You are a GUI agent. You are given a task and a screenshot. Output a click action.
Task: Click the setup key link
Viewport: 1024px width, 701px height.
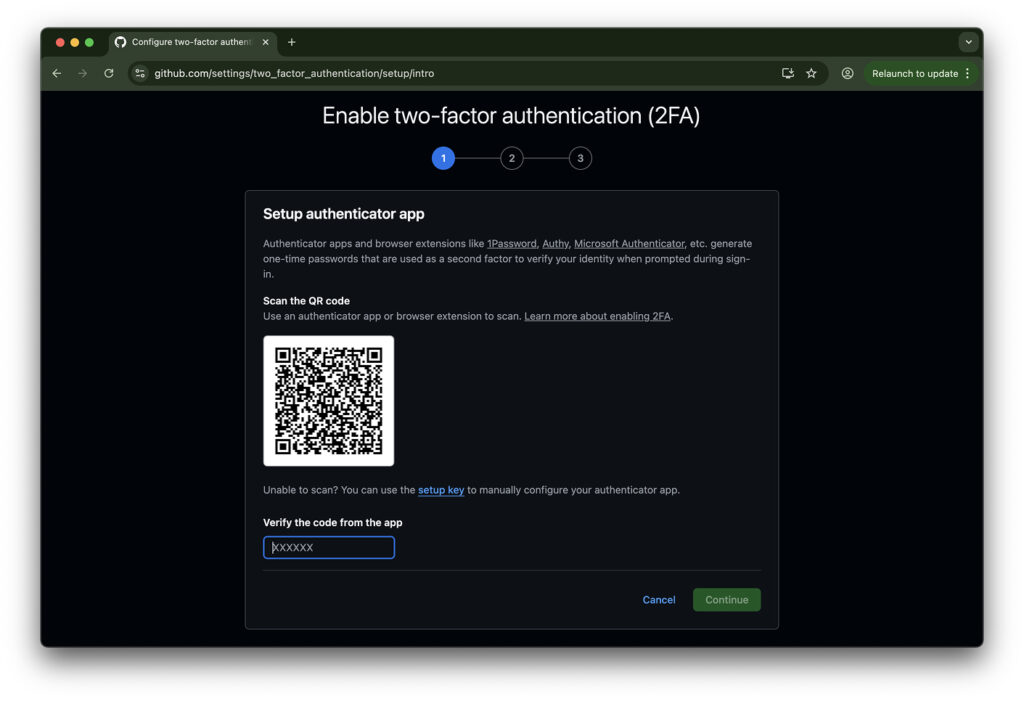441,490
